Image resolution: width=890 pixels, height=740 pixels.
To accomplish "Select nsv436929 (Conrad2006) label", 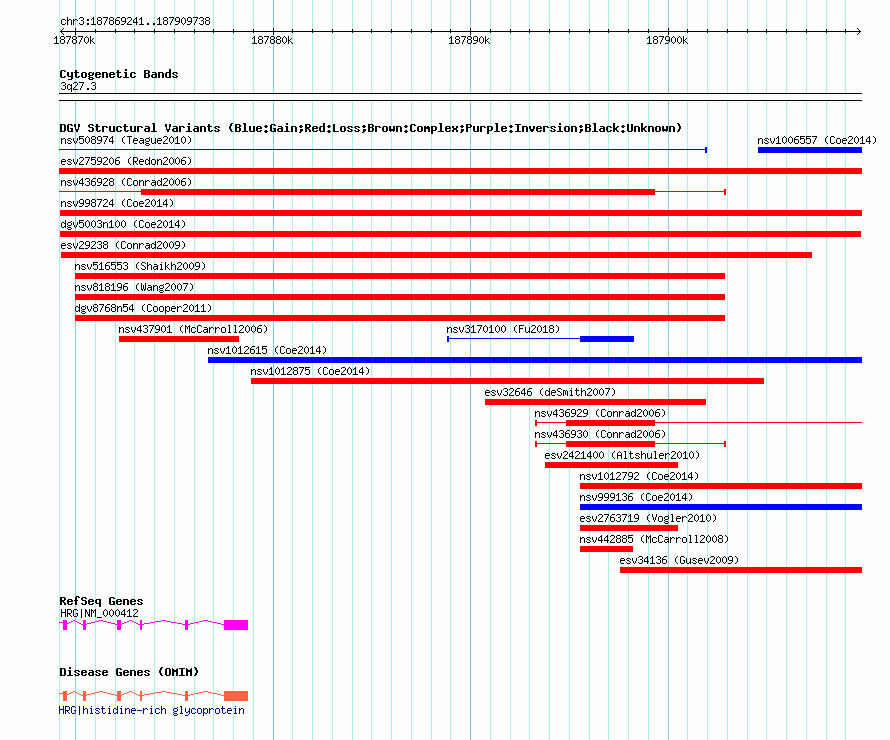I will tap(600, 413).
